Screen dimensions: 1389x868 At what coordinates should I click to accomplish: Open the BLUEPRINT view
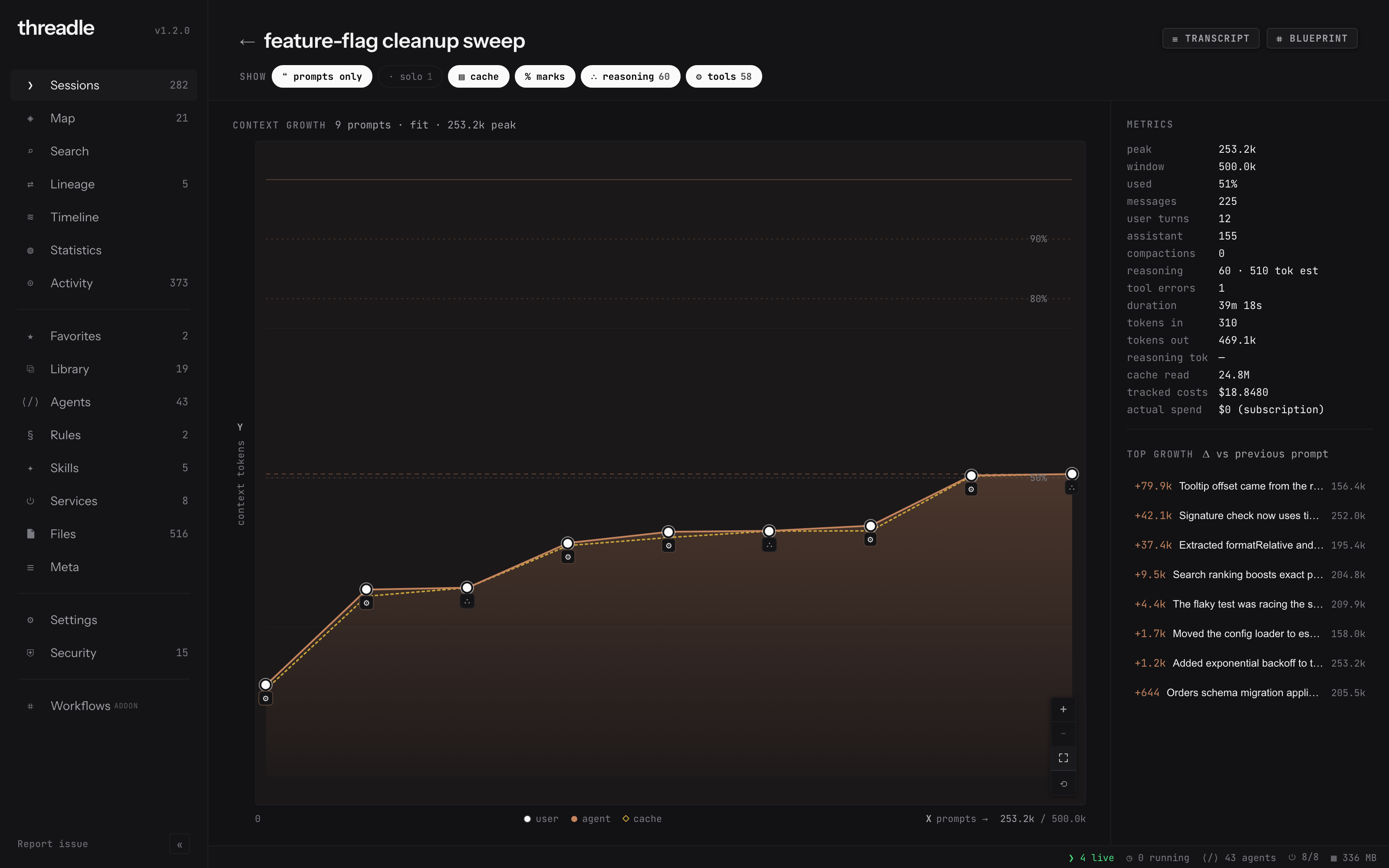pyautogui.click(x=1311, y=39)
